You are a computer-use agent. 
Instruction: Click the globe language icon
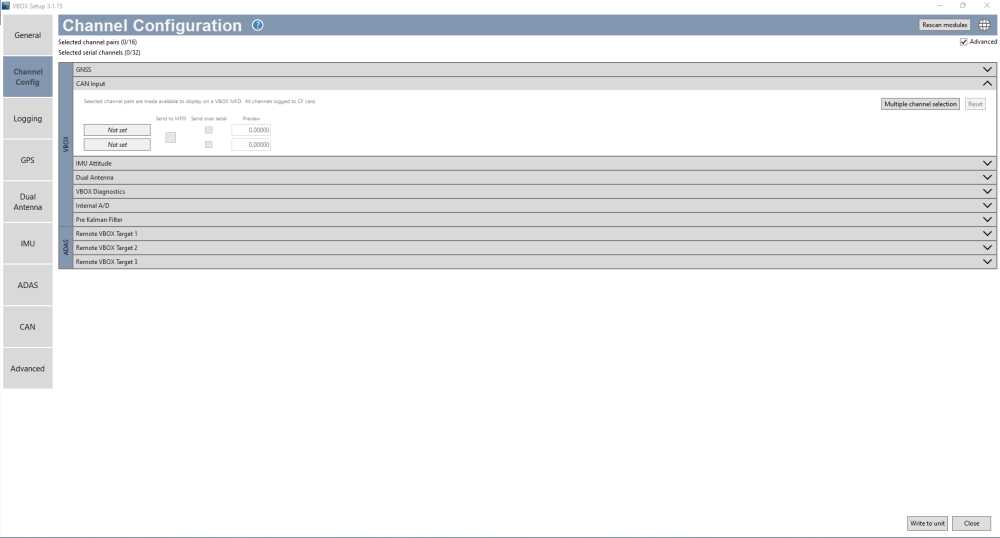point(985,25)
